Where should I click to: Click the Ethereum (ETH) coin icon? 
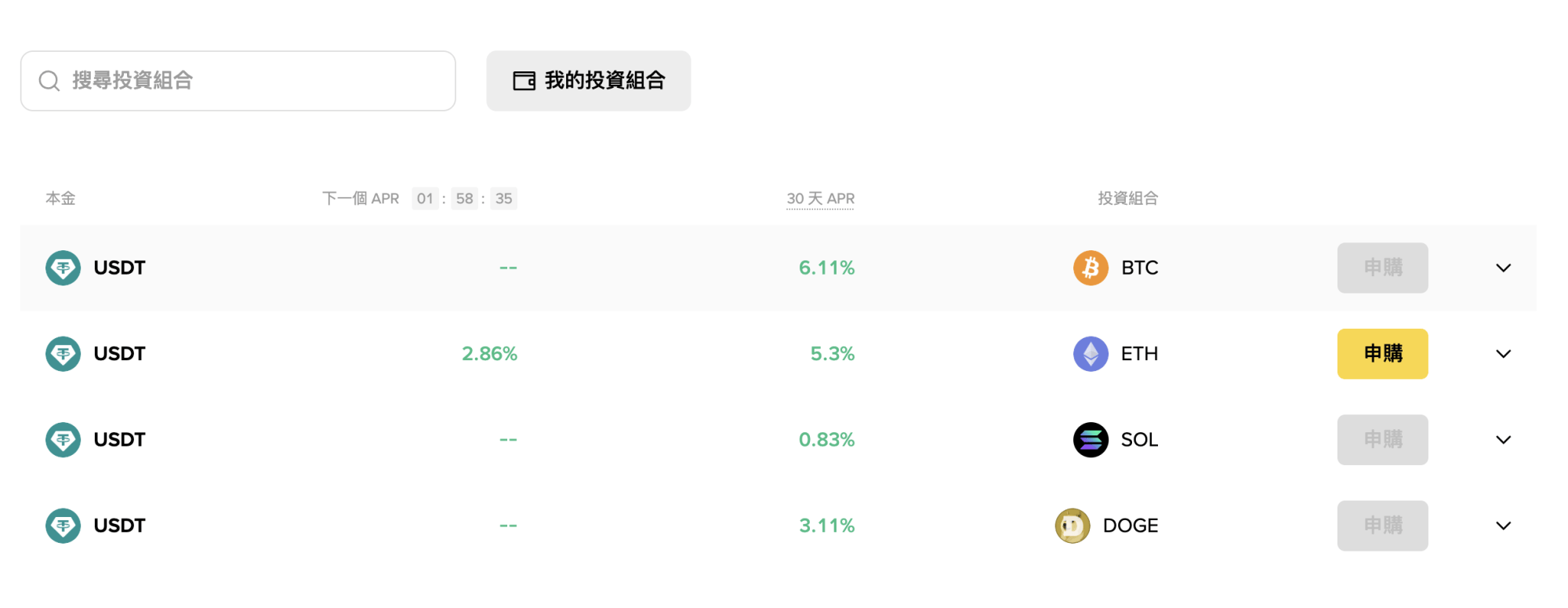click(x=1090, y=354)
